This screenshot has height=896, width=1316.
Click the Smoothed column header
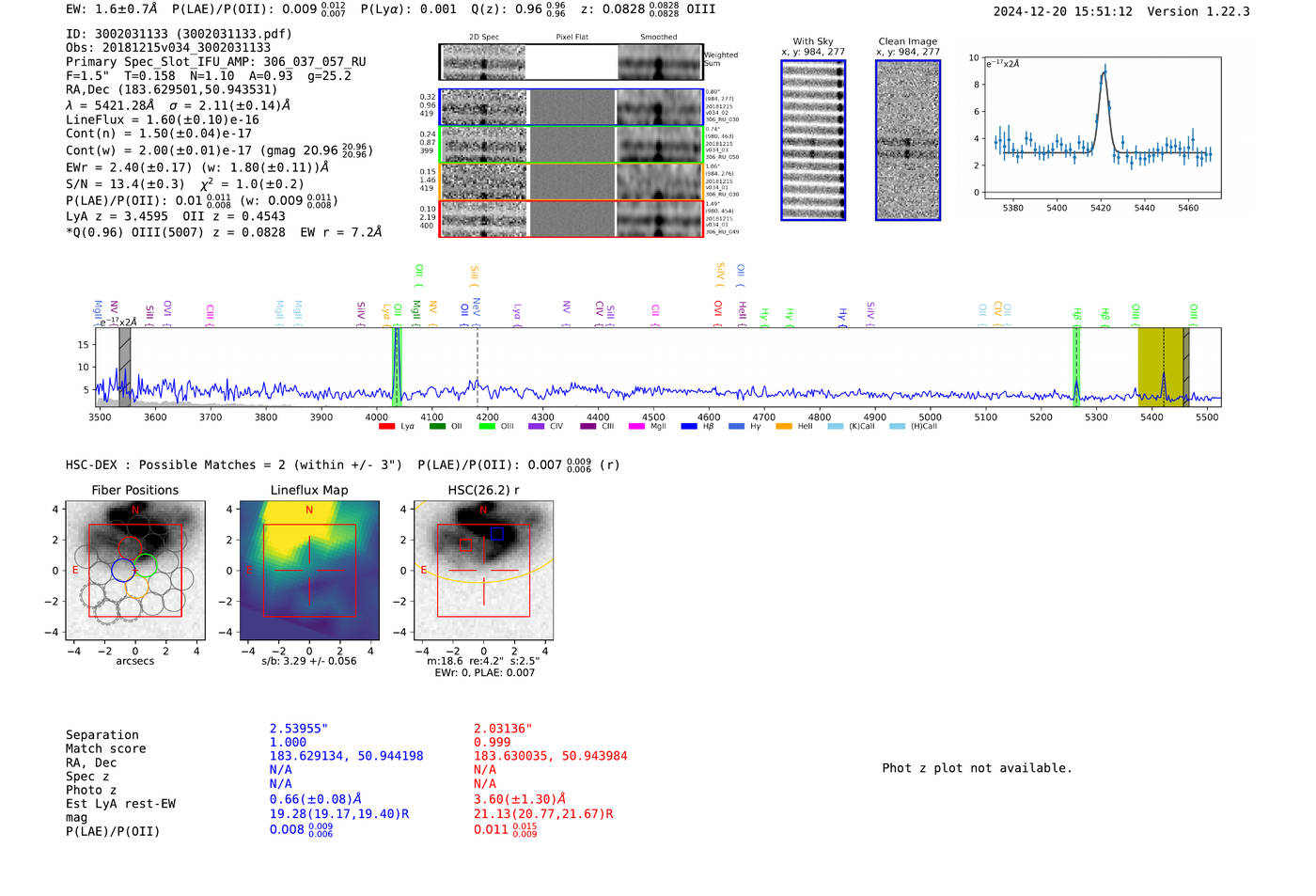658,37
